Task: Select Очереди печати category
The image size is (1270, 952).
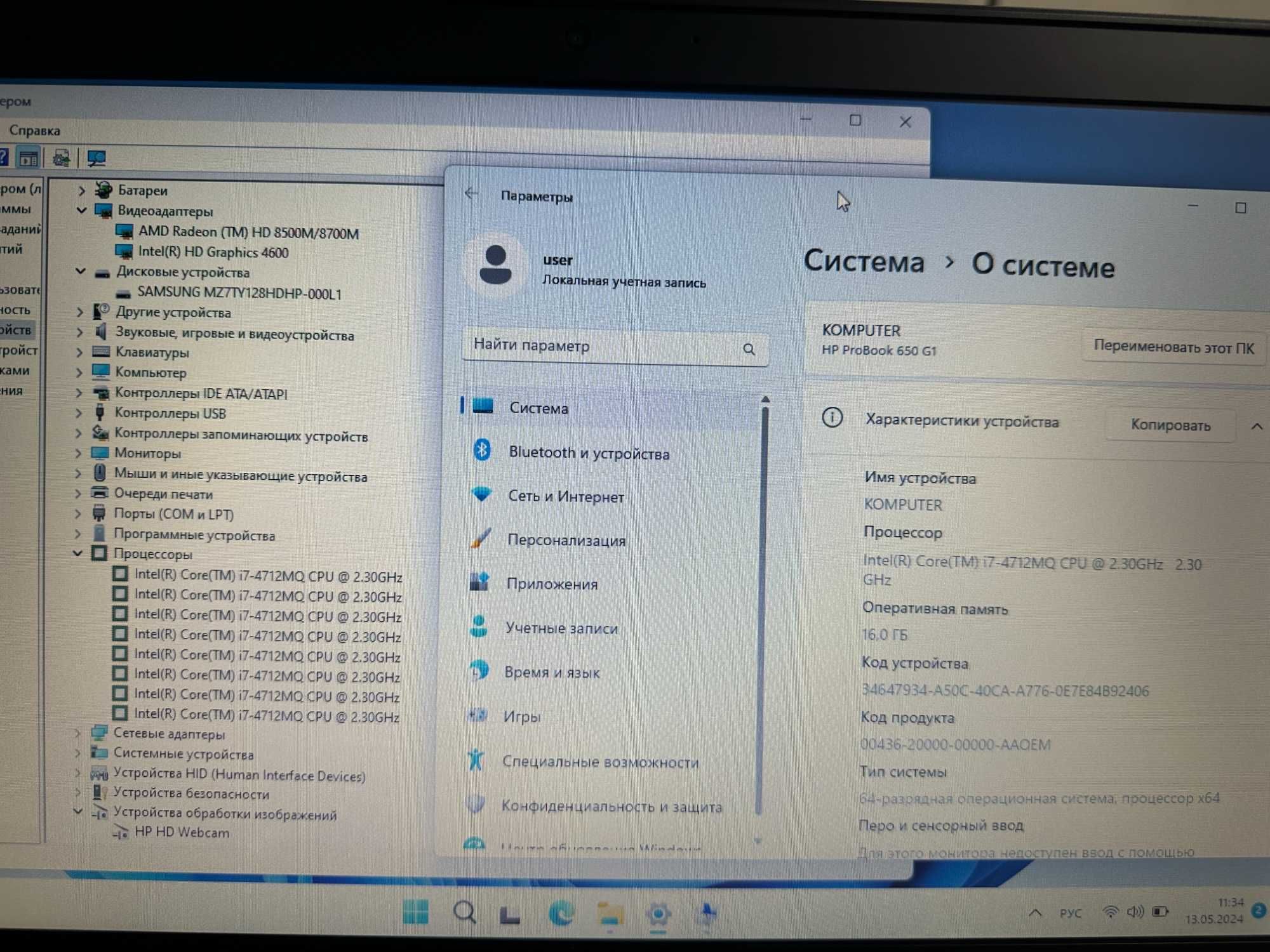Action: click(163, 494)
